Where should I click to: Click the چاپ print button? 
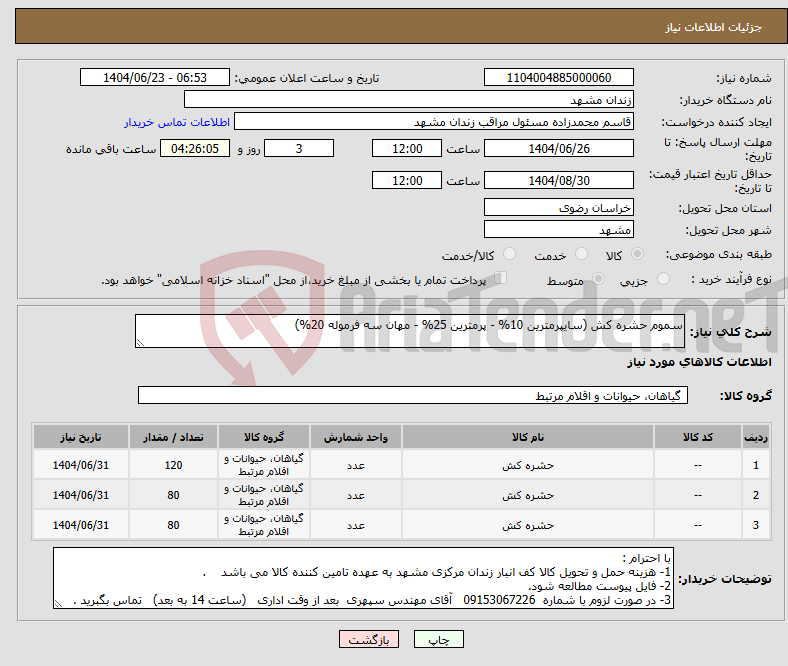[x=439, y=639]
